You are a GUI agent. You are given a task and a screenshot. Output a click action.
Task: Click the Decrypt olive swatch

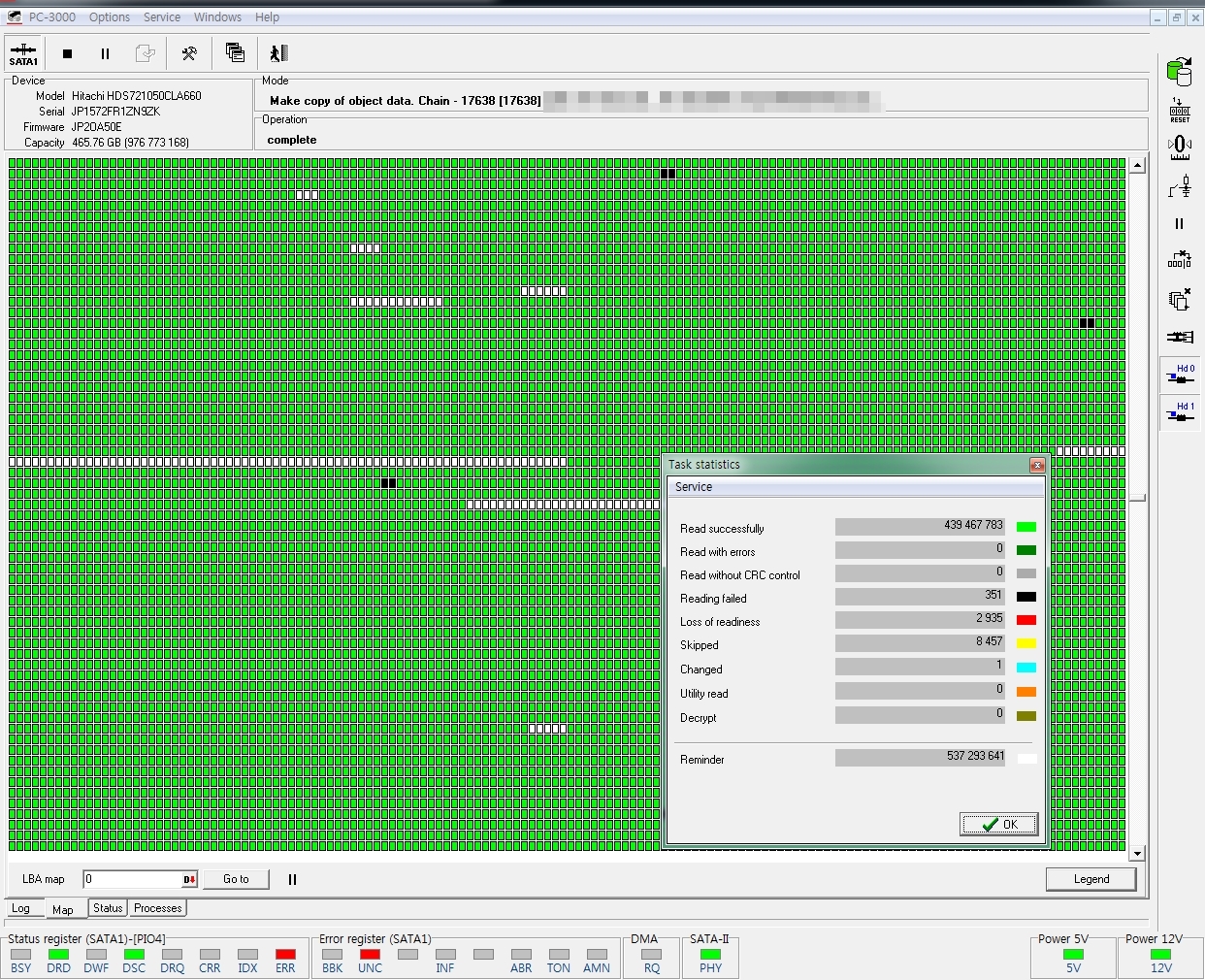click(1026, 716)
